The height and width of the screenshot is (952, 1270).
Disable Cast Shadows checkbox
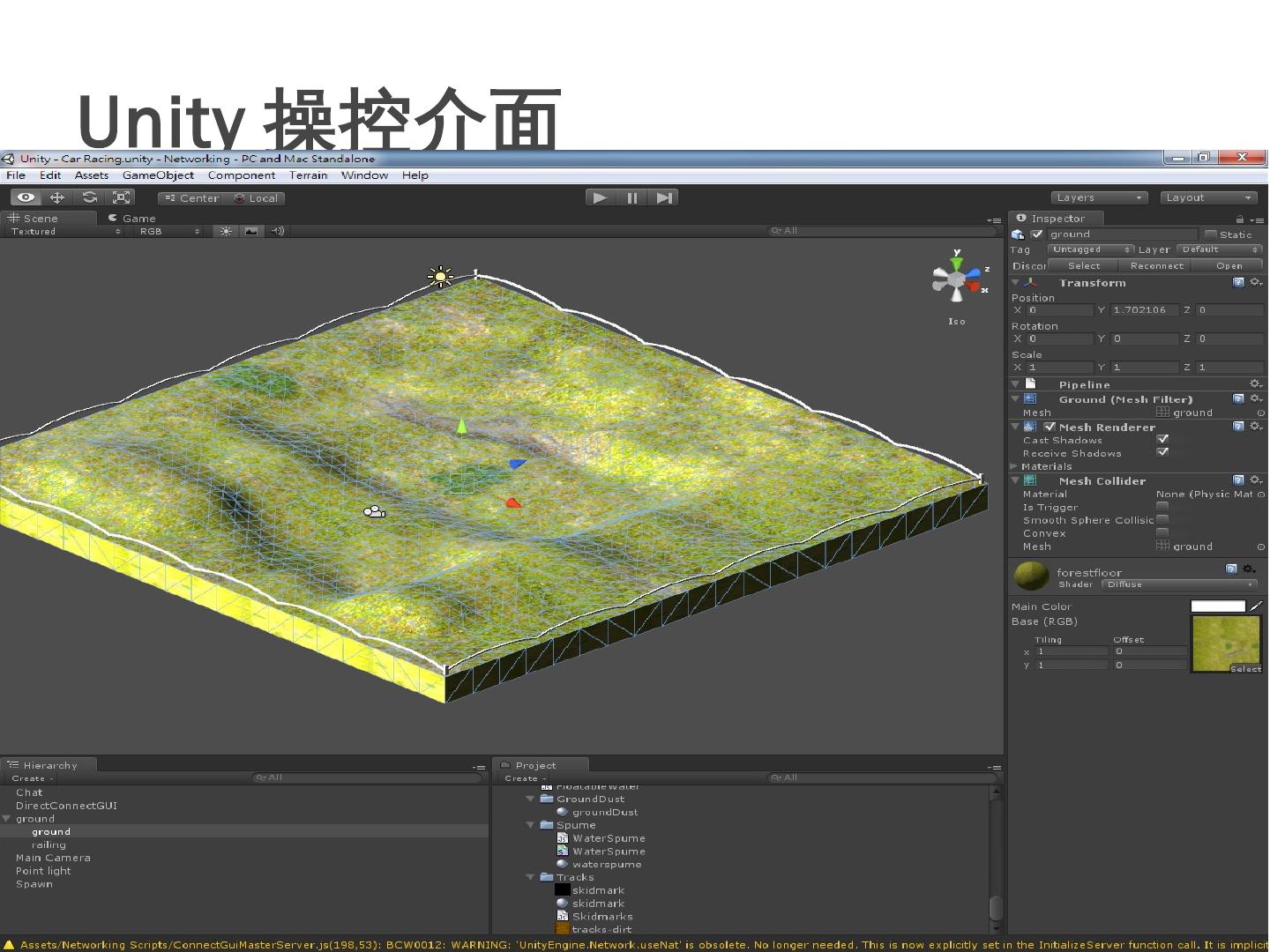1162,439
